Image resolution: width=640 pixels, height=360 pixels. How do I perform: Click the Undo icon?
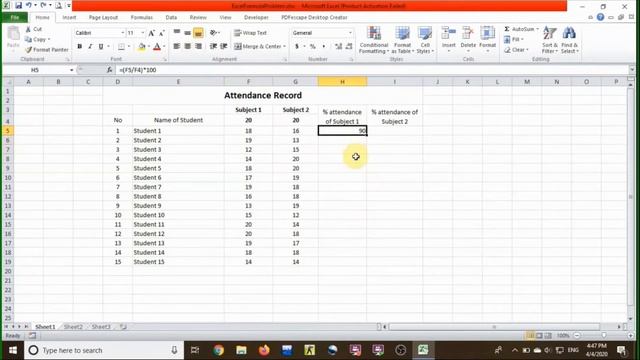tap(29, 5)
